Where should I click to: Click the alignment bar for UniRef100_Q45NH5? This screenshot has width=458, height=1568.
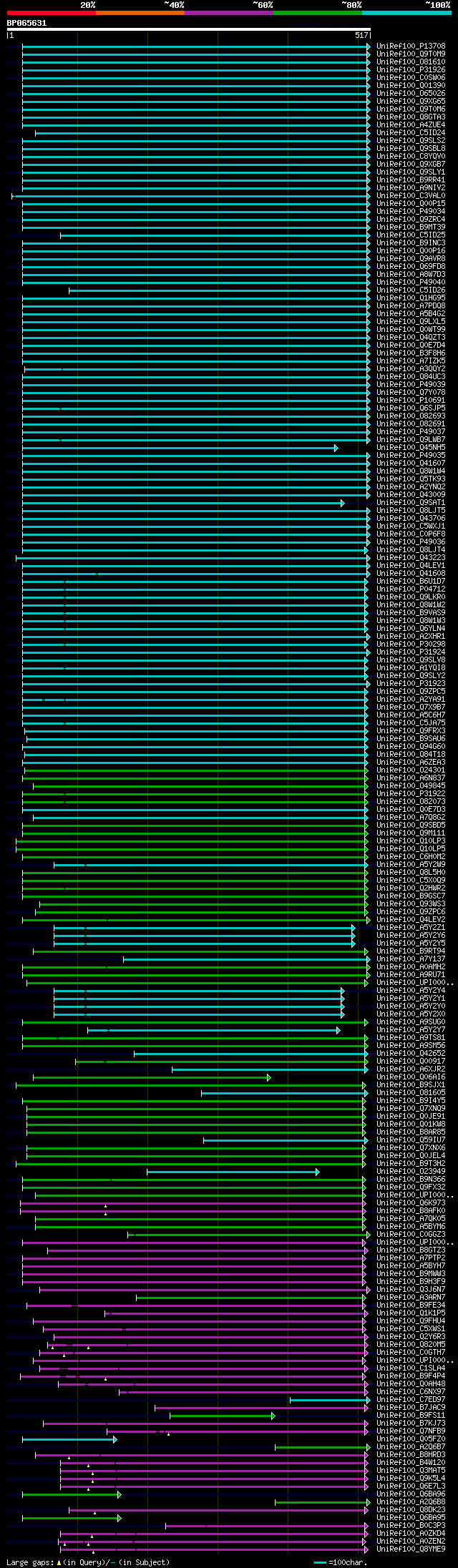180,448
